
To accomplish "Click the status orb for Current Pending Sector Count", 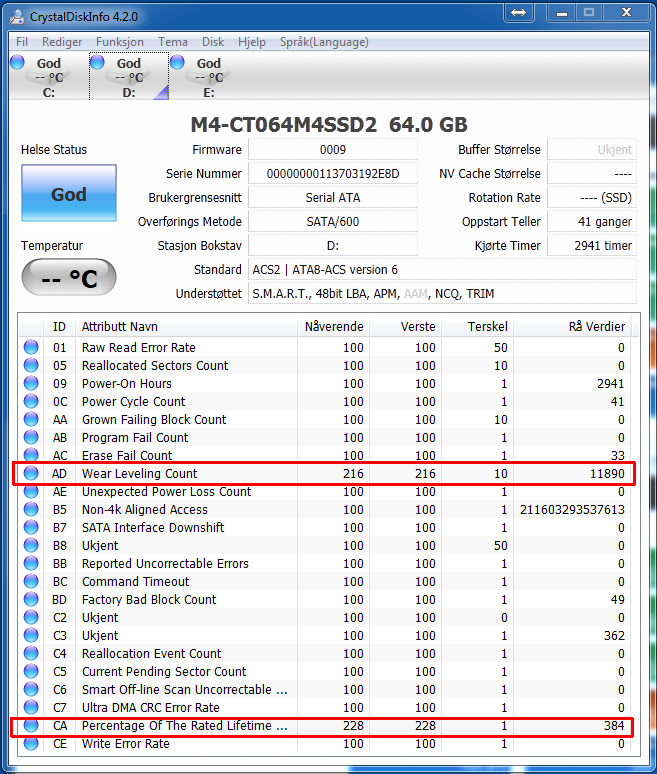I will click(31, 671).
